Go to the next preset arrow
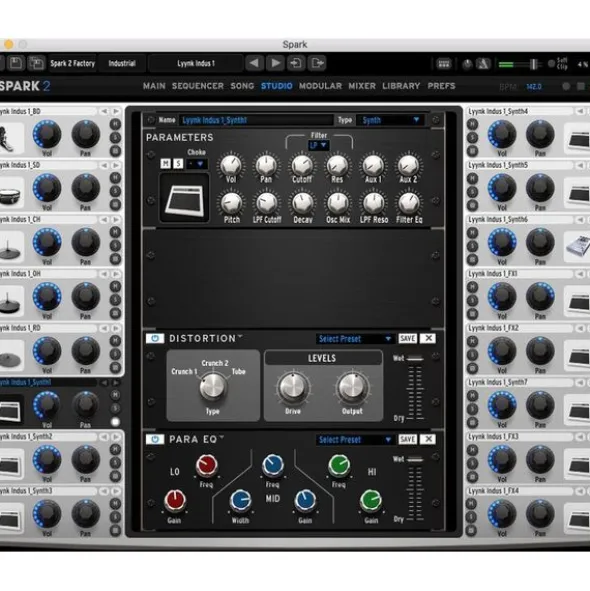590x591 pixels. tap(276, 63)
